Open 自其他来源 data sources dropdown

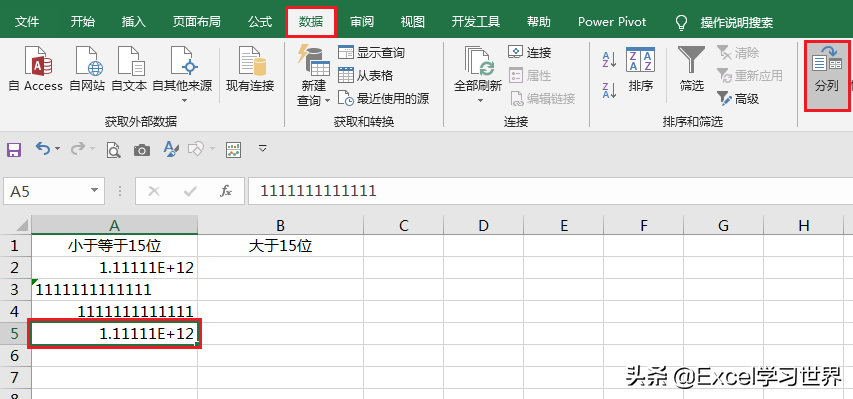pyautogui.click(x=182, y=74)
